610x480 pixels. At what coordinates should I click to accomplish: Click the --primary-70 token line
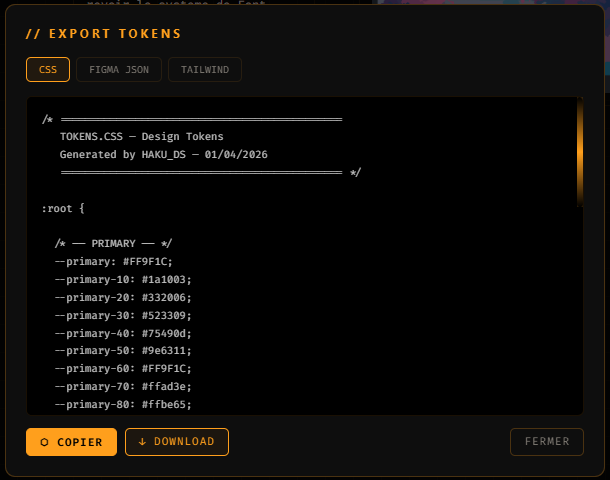123,387
